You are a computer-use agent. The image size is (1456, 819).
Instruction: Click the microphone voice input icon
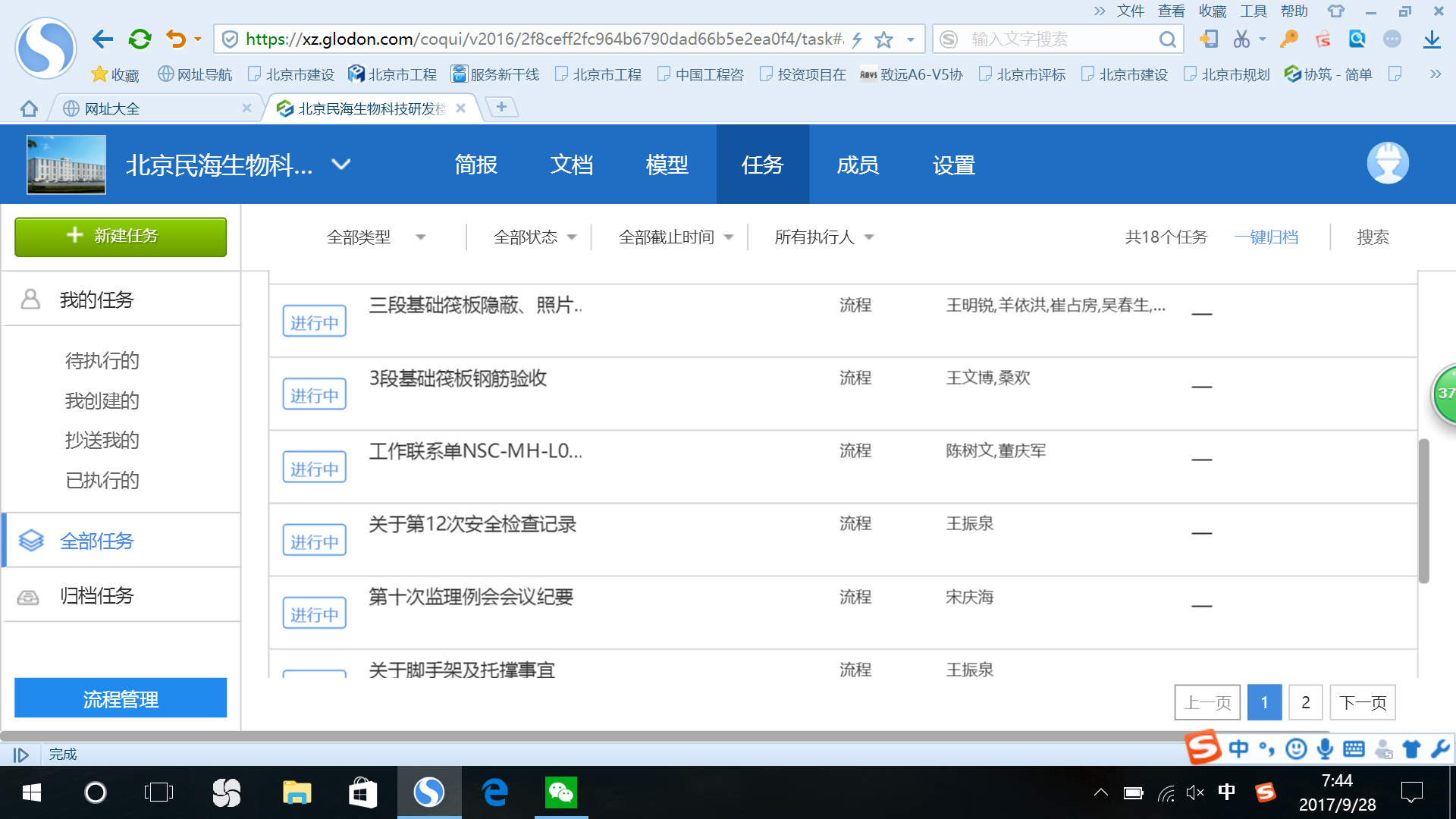tap(1324, 748)
